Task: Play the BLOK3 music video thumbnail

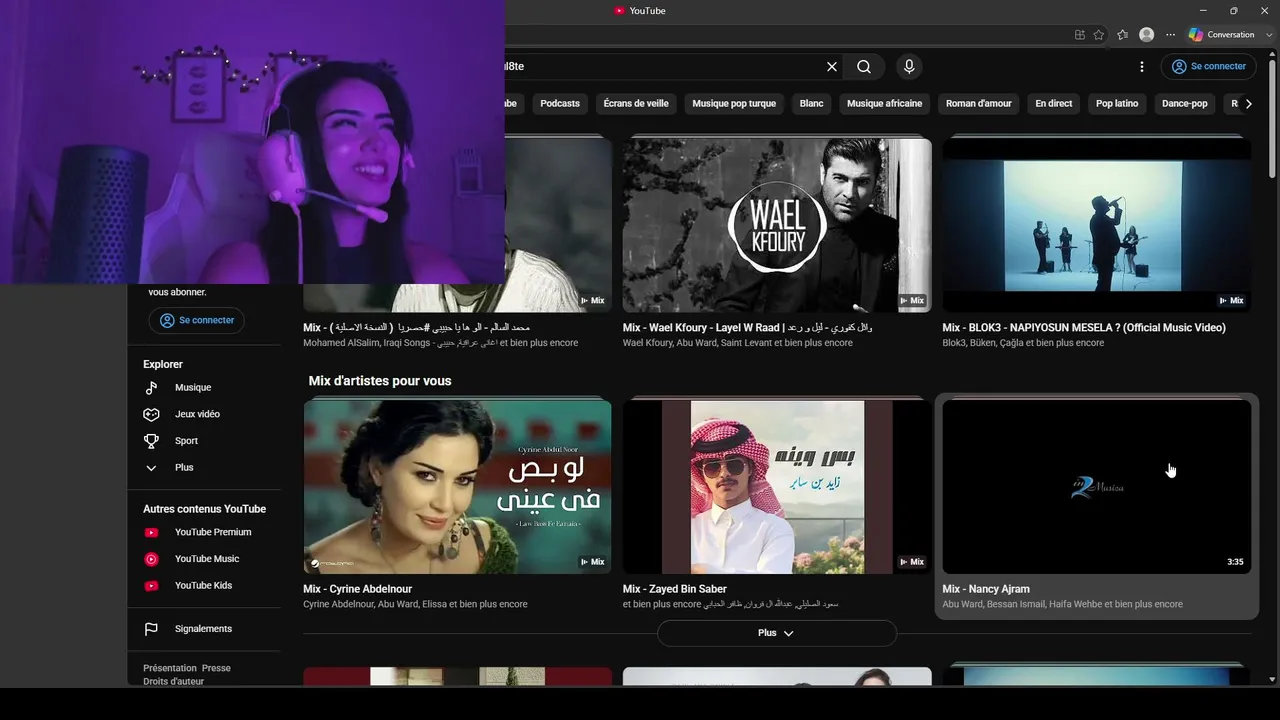Action: tap(1097, 225)
